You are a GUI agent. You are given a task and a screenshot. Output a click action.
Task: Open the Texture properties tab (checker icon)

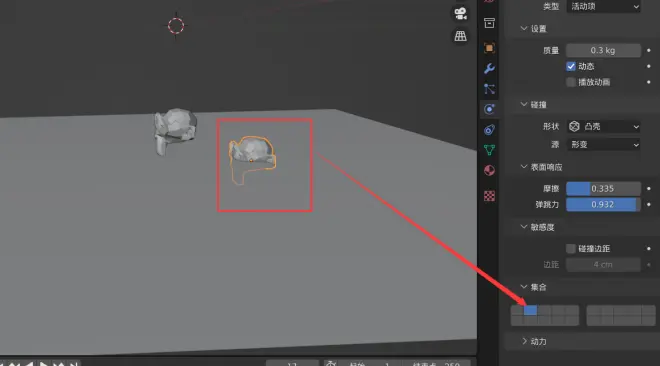489,196
